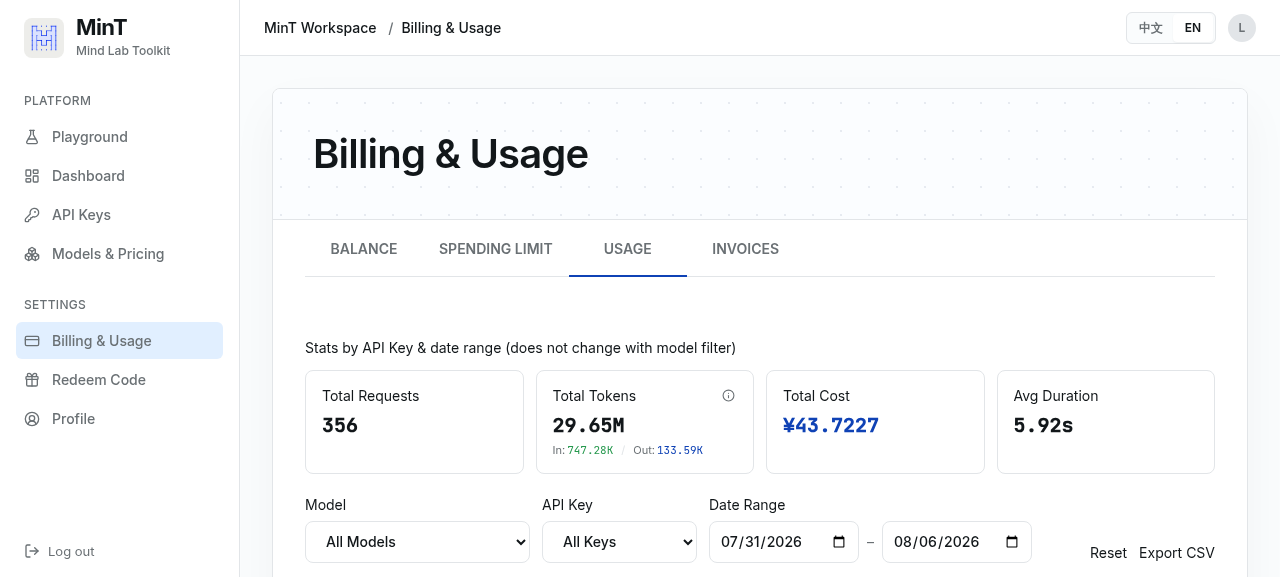
Task: Click the Playground flask icon
Action: (32, 137)
